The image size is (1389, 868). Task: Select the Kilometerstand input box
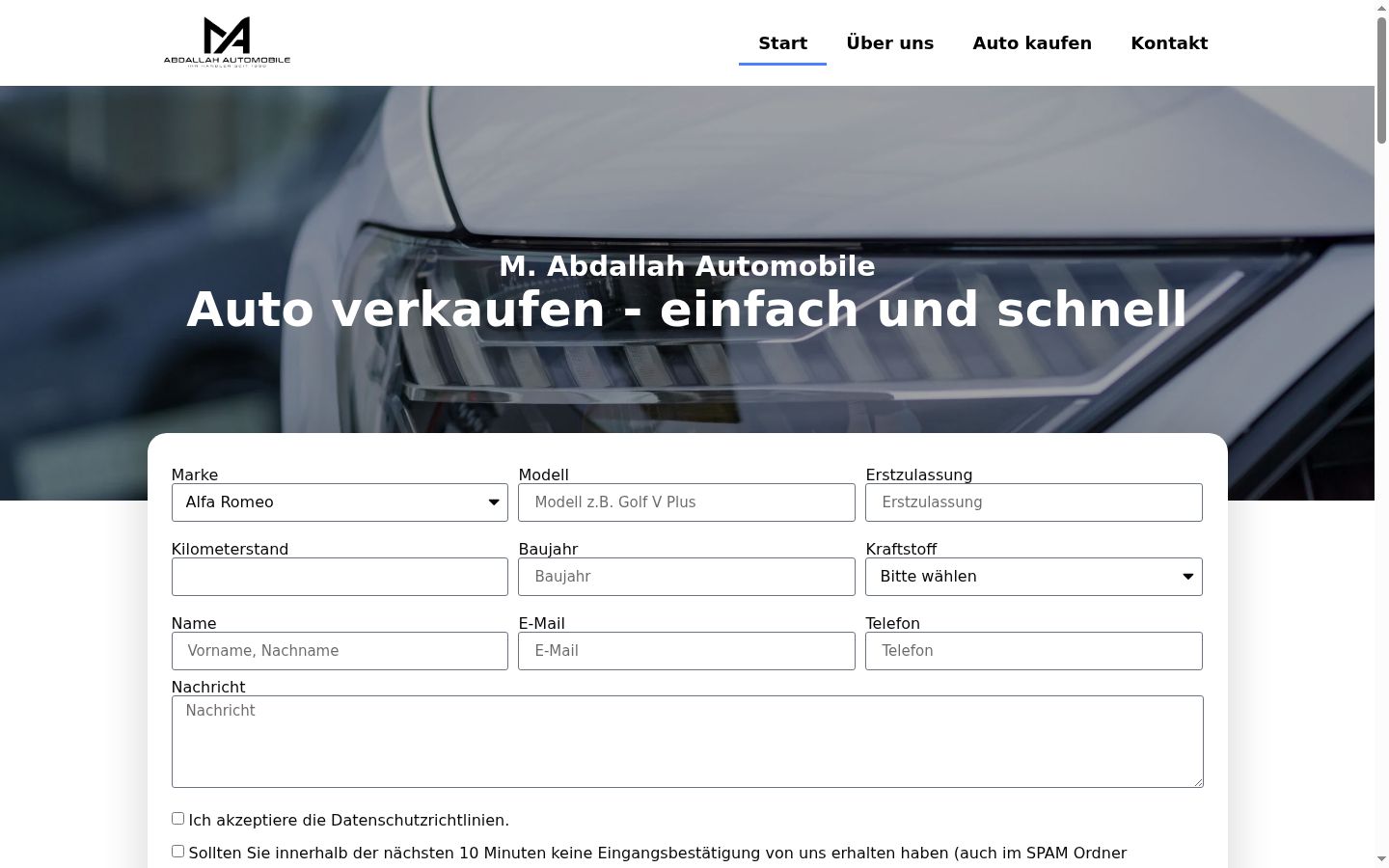point(340,577)
